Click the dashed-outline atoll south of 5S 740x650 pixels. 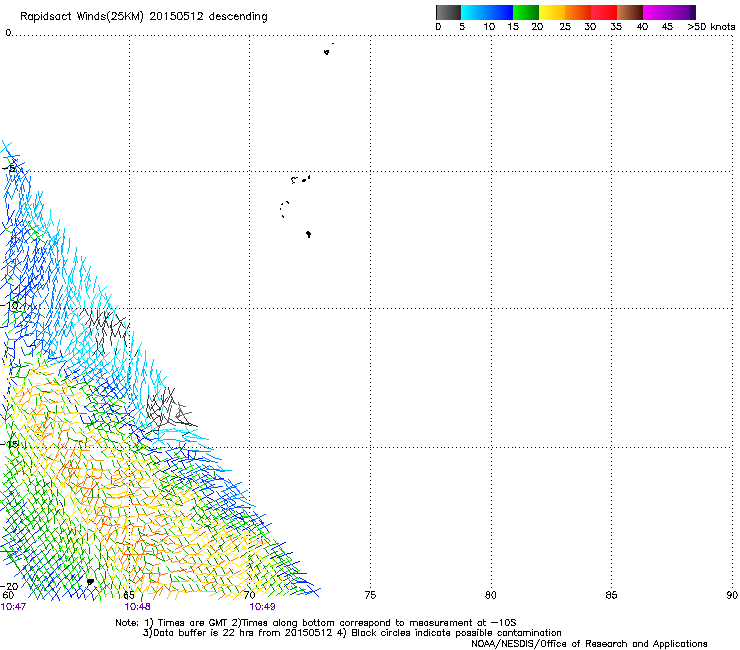285,209
